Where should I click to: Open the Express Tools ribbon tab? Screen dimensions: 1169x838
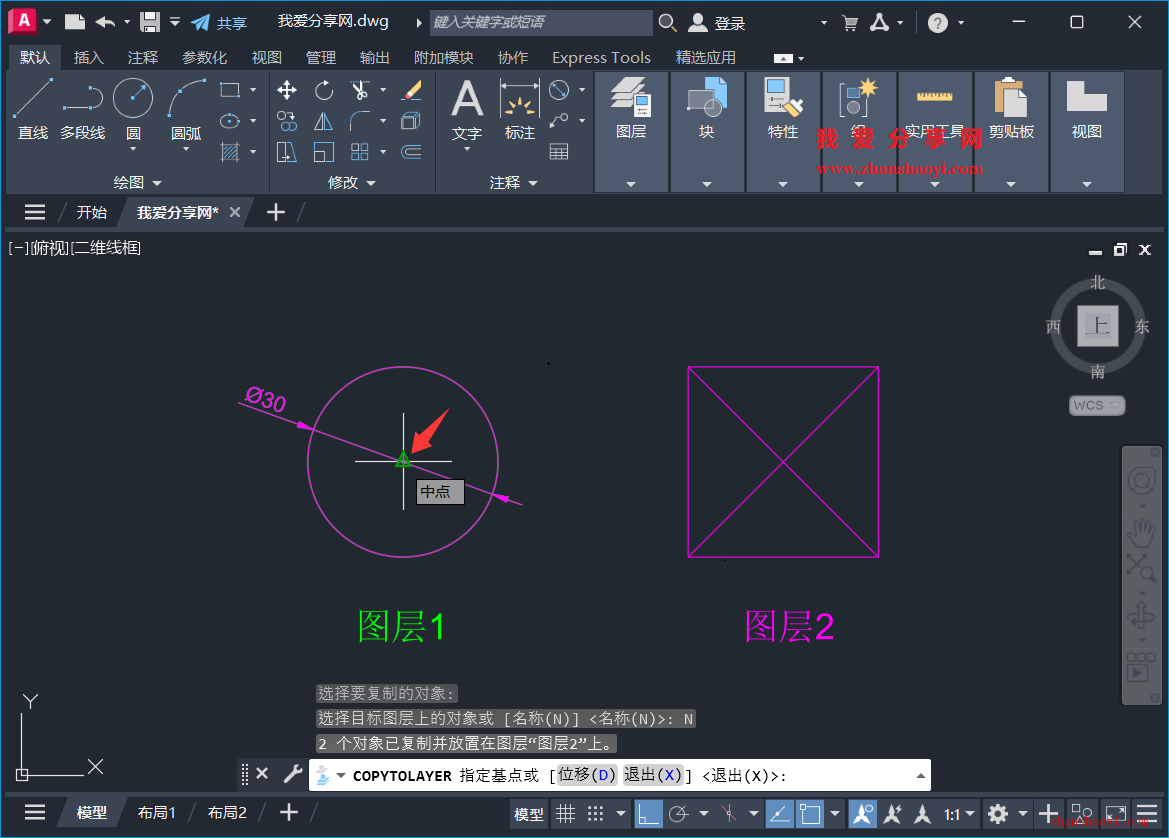tap(601, 57)
